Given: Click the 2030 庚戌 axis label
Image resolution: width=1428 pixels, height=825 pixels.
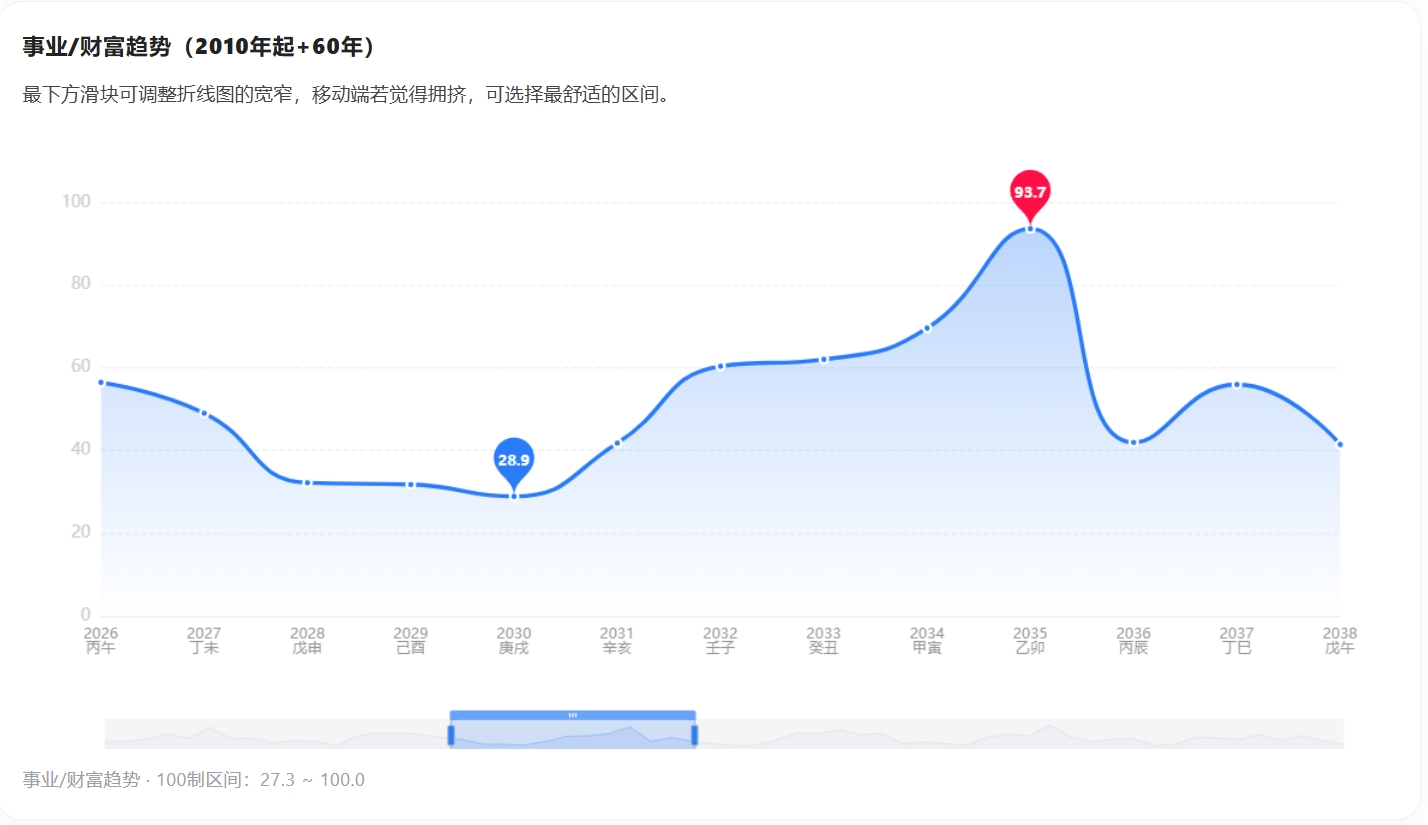Looking at the screenshot, I should [513, 640].
